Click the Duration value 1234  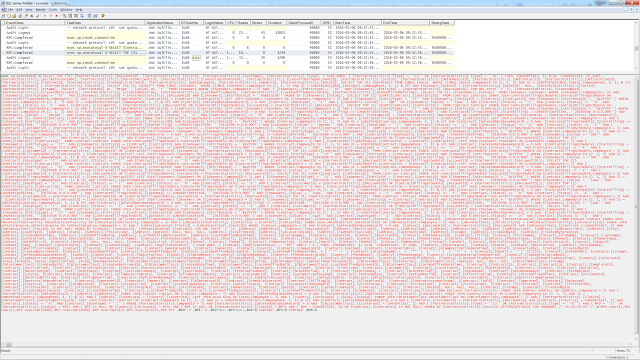[281, 53]
